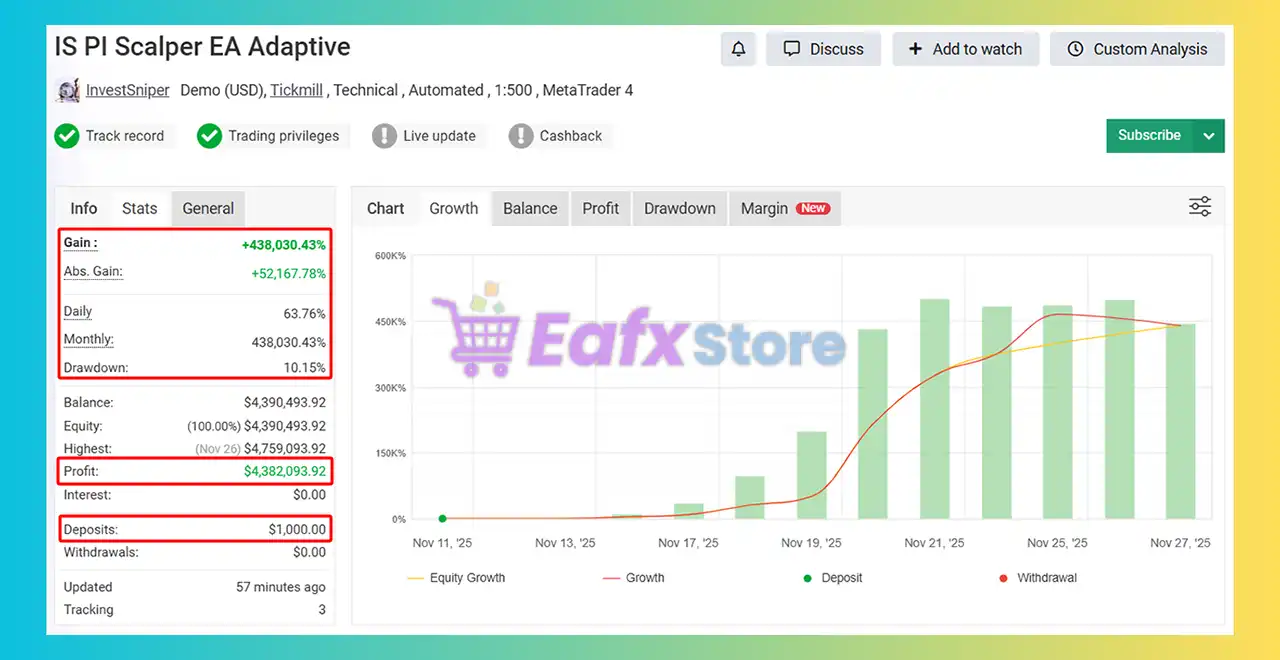Click the Trading privileges green checkmark
This screenshot has width=1280, height=660.
pyautogui.click(x=209, y=136)
